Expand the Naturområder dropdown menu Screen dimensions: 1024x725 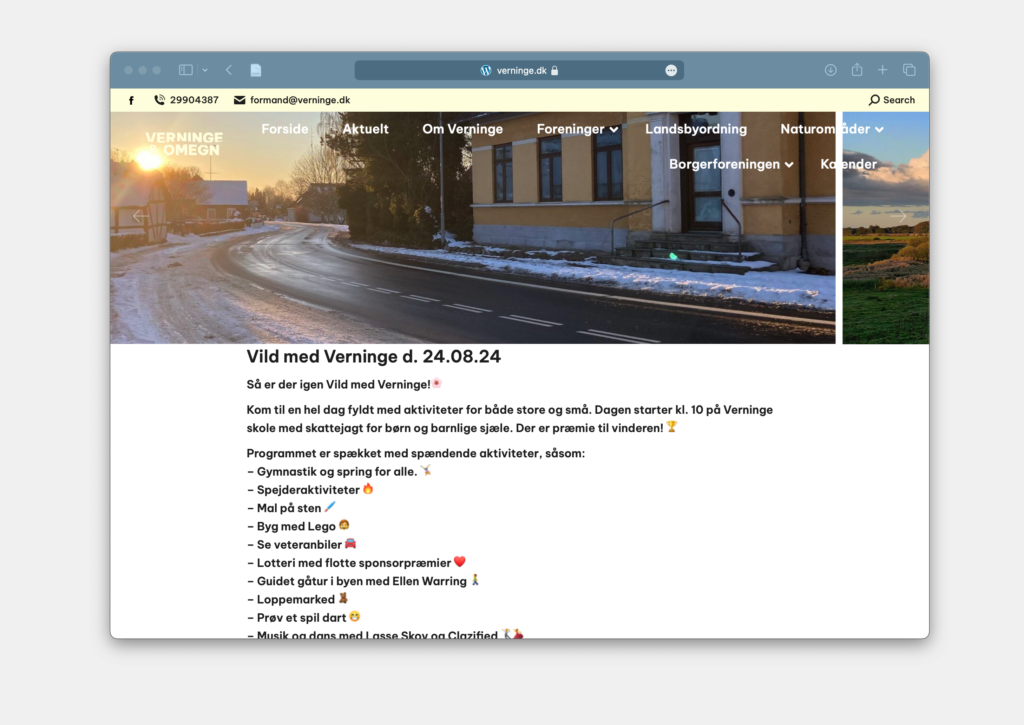[x=831, y=129]
